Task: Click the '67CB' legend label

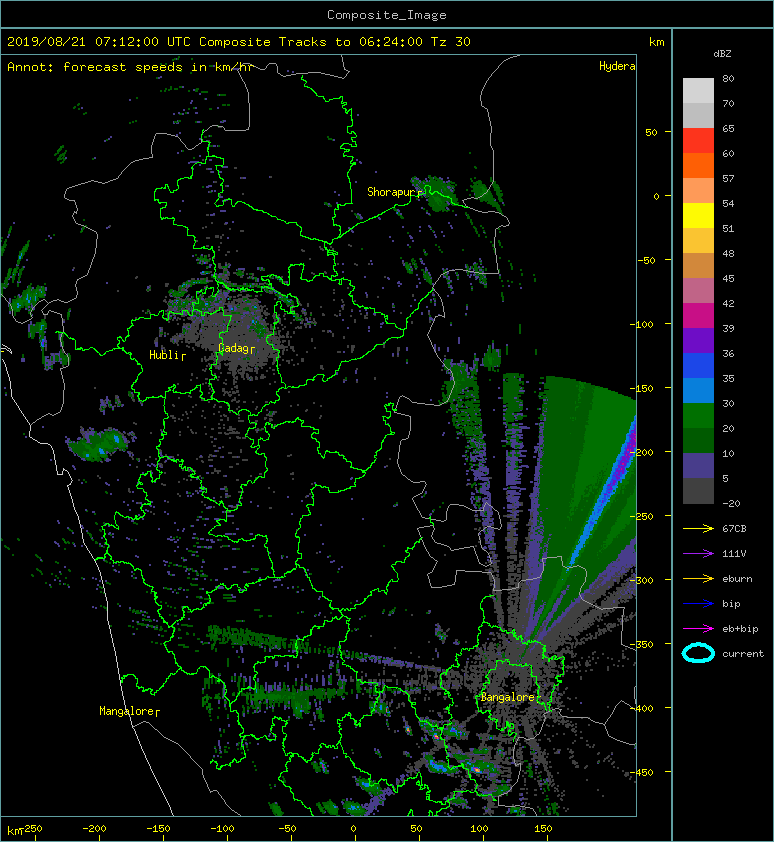Action: (734, 528)
